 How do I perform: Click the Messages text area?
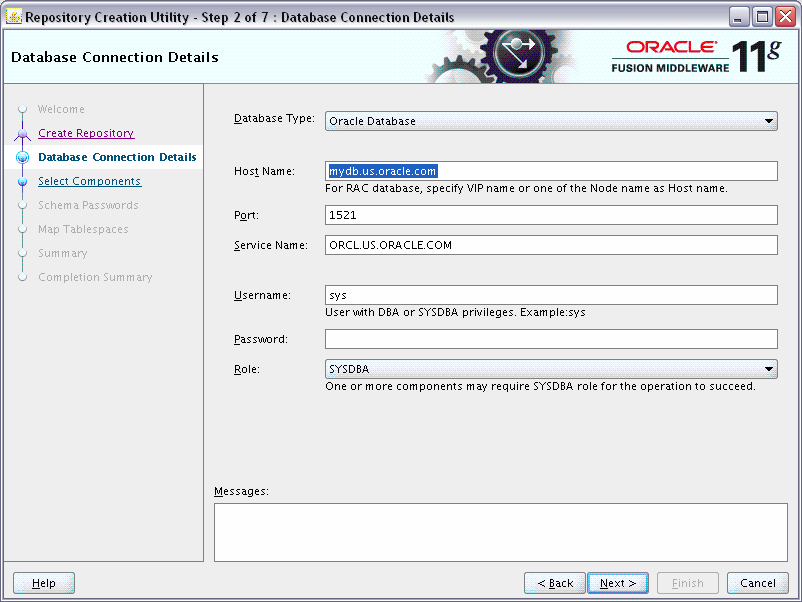[500, 532]
